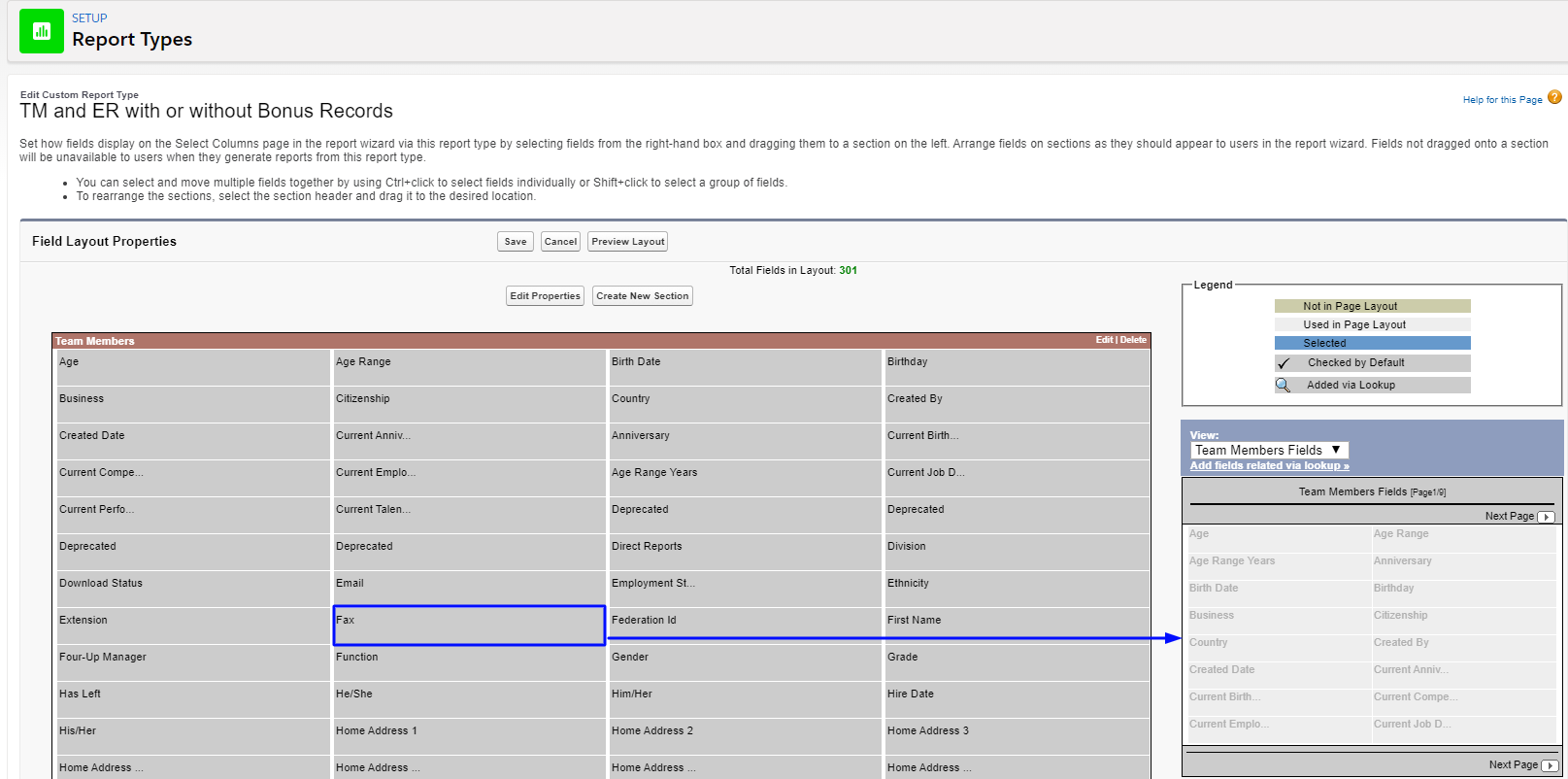Click the green Report Types setup icon
1568x779 pixels.
42,31
